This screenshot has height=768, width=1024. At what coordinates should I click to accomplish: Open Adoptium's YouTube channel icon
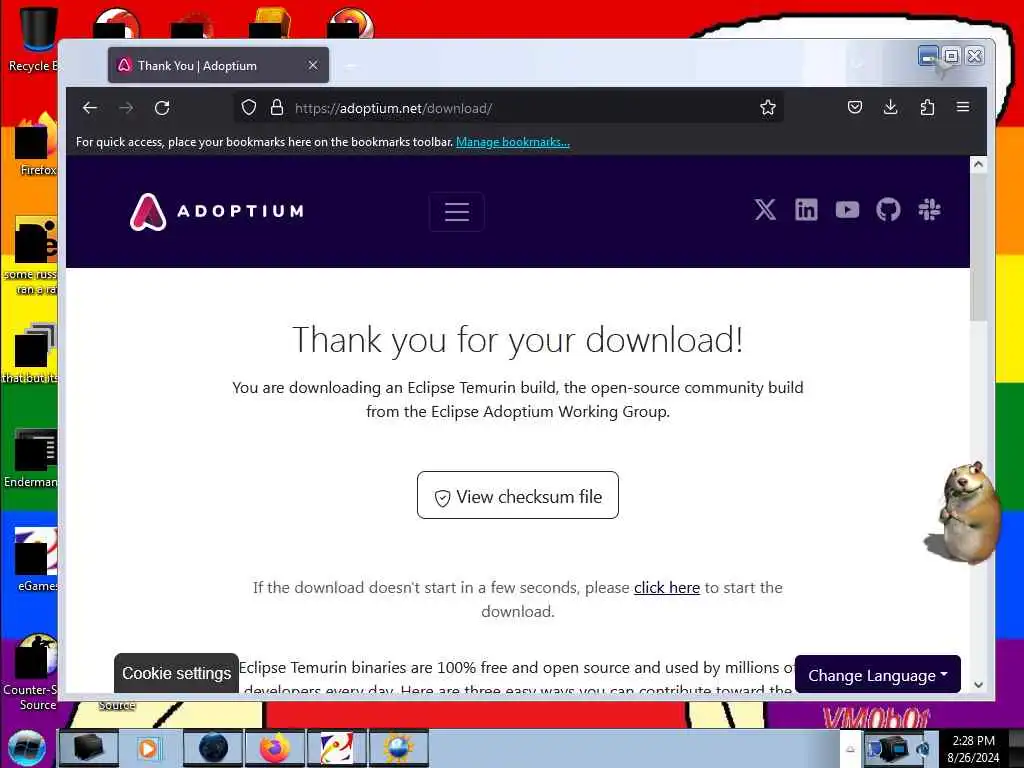pyautogui.click(x=848, y=210)
